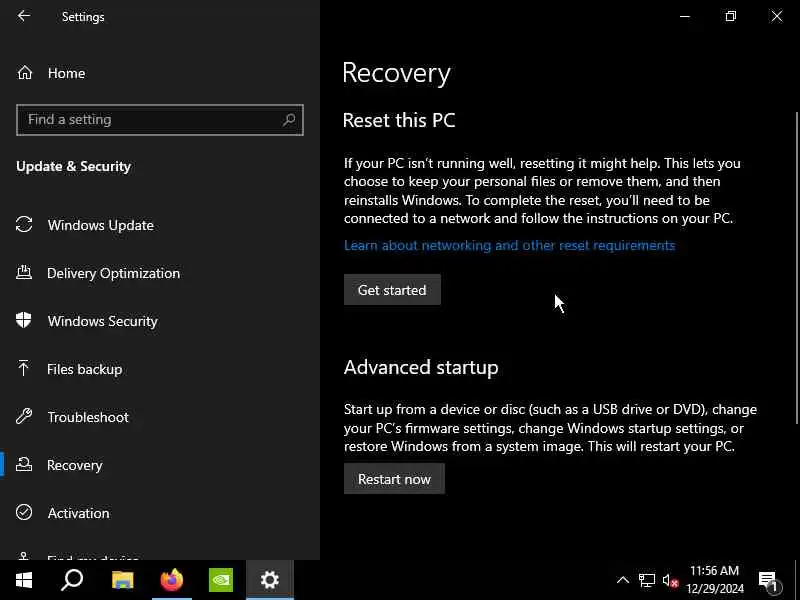Click the Delivery Optimization icon
800x600 pixels.
coord(24,272)
